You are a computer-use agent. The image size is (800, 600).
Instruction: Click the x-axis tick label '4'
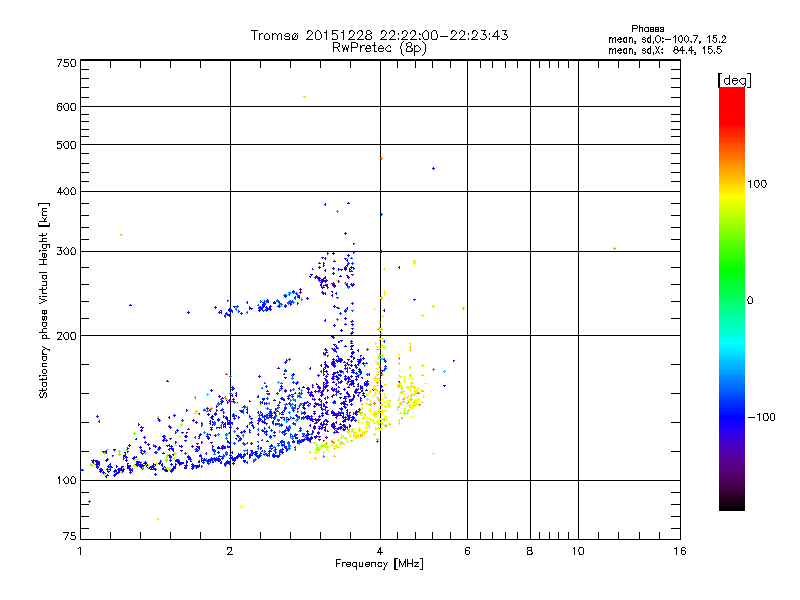point(380,551)
